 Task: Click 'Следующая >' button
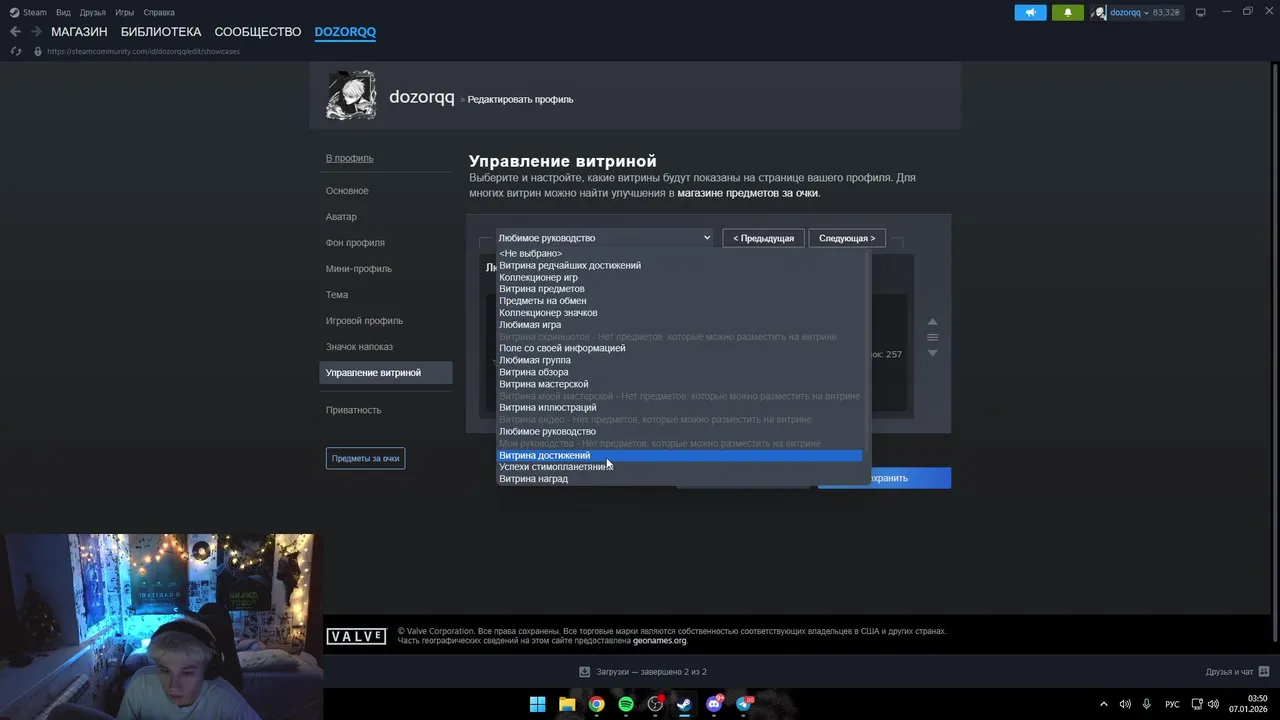click(847, 238)
